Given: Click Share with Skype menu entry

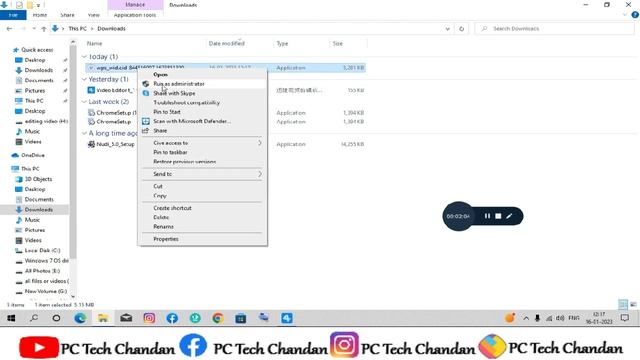Looking at the screenshot, I should point(174,93).
